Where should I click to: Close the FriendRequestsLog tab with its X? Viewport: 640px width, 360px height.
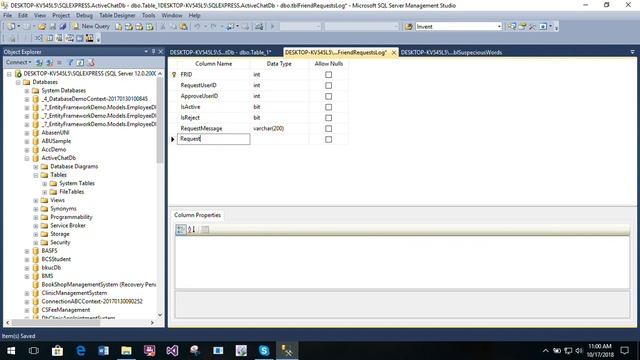(393, 53)
